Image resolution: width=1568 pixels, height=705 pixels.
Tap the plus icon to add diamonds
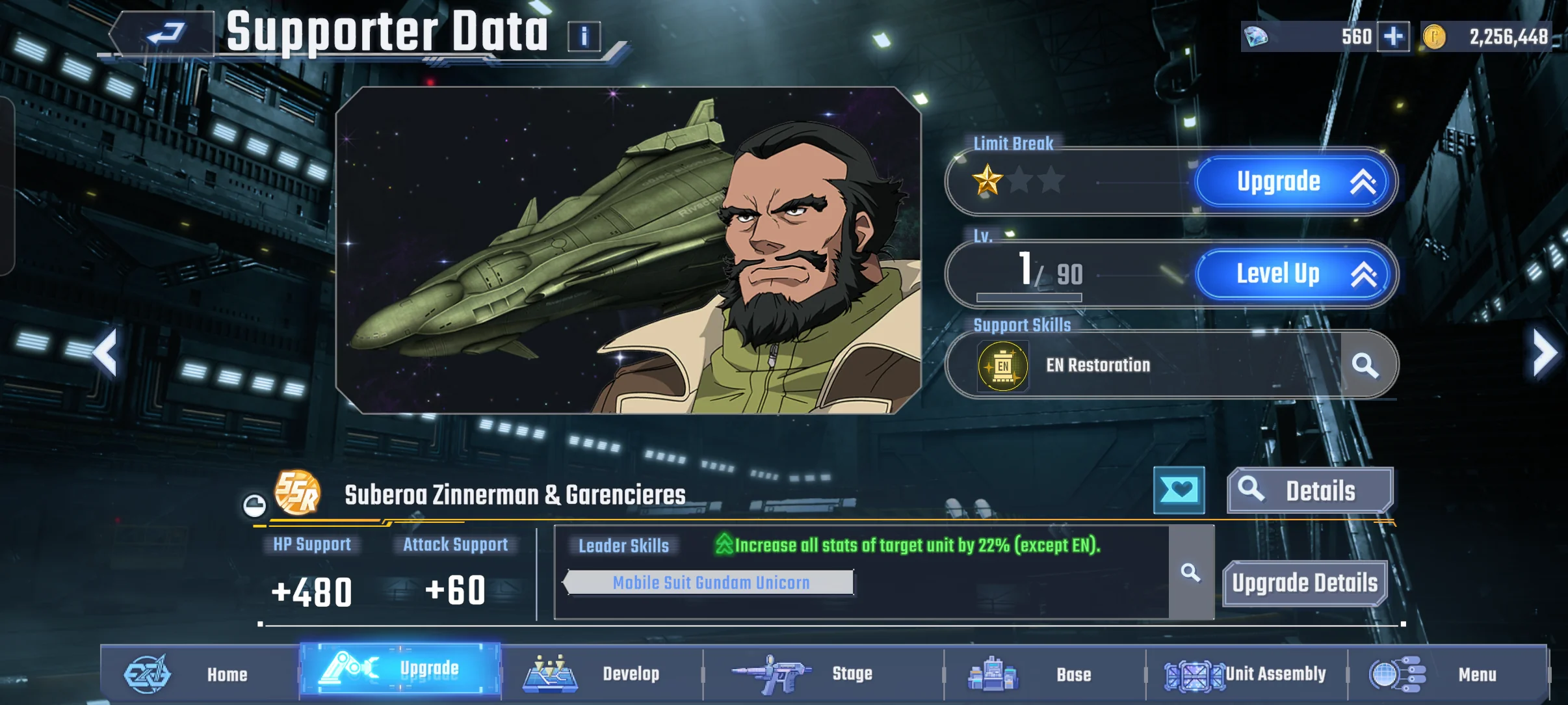(1393, 36)
